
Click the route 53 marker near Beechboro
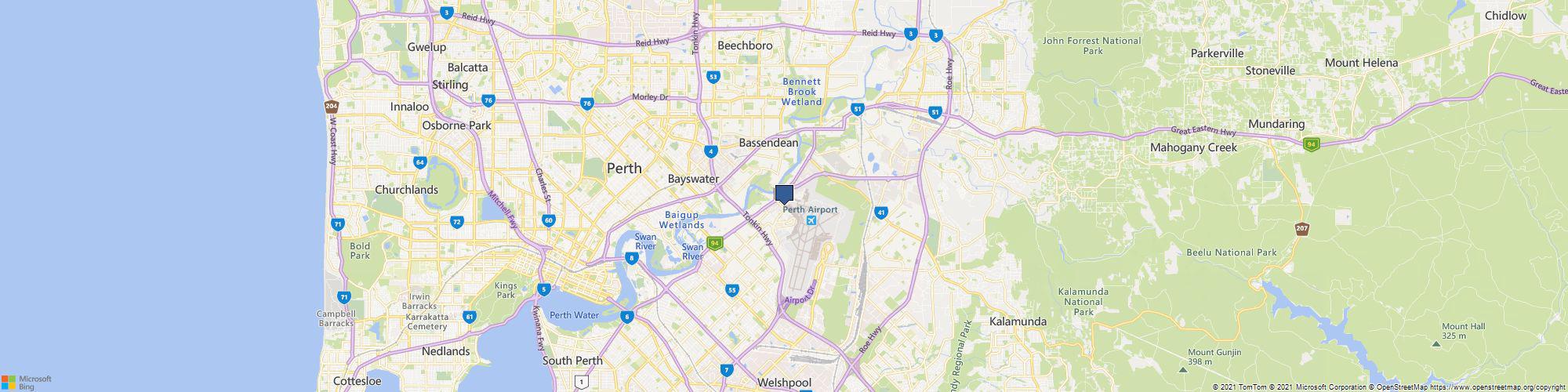click(x=713, y=77)
